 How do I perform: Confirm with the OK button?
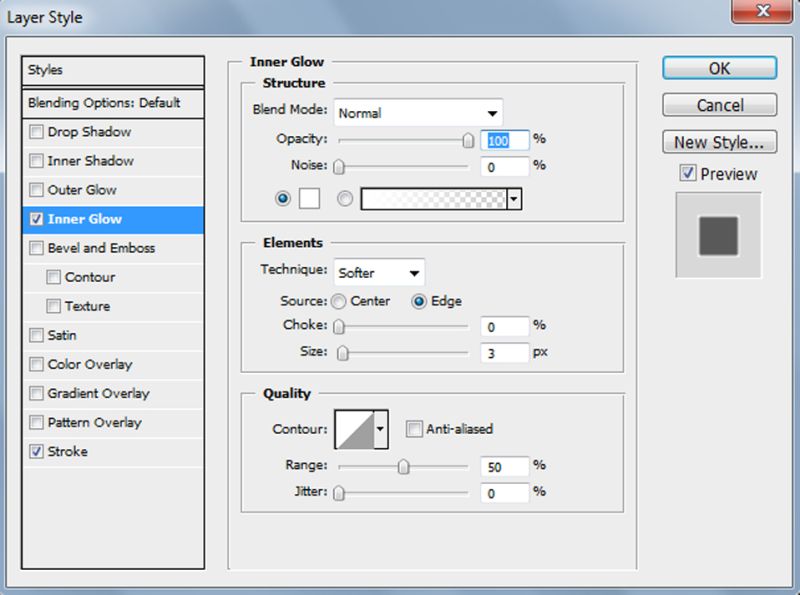click(719, 68)
